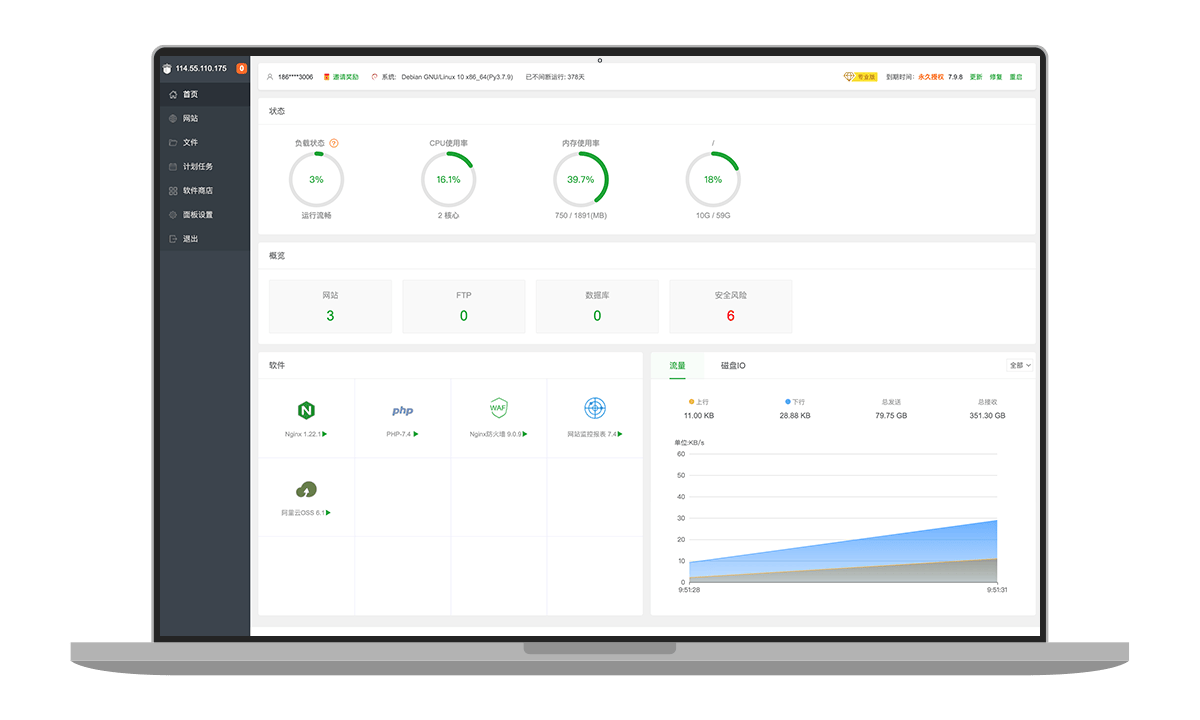Click the 退出 logout sidebar item
This screenshot has height=720, width=1200.
[205, 238]
